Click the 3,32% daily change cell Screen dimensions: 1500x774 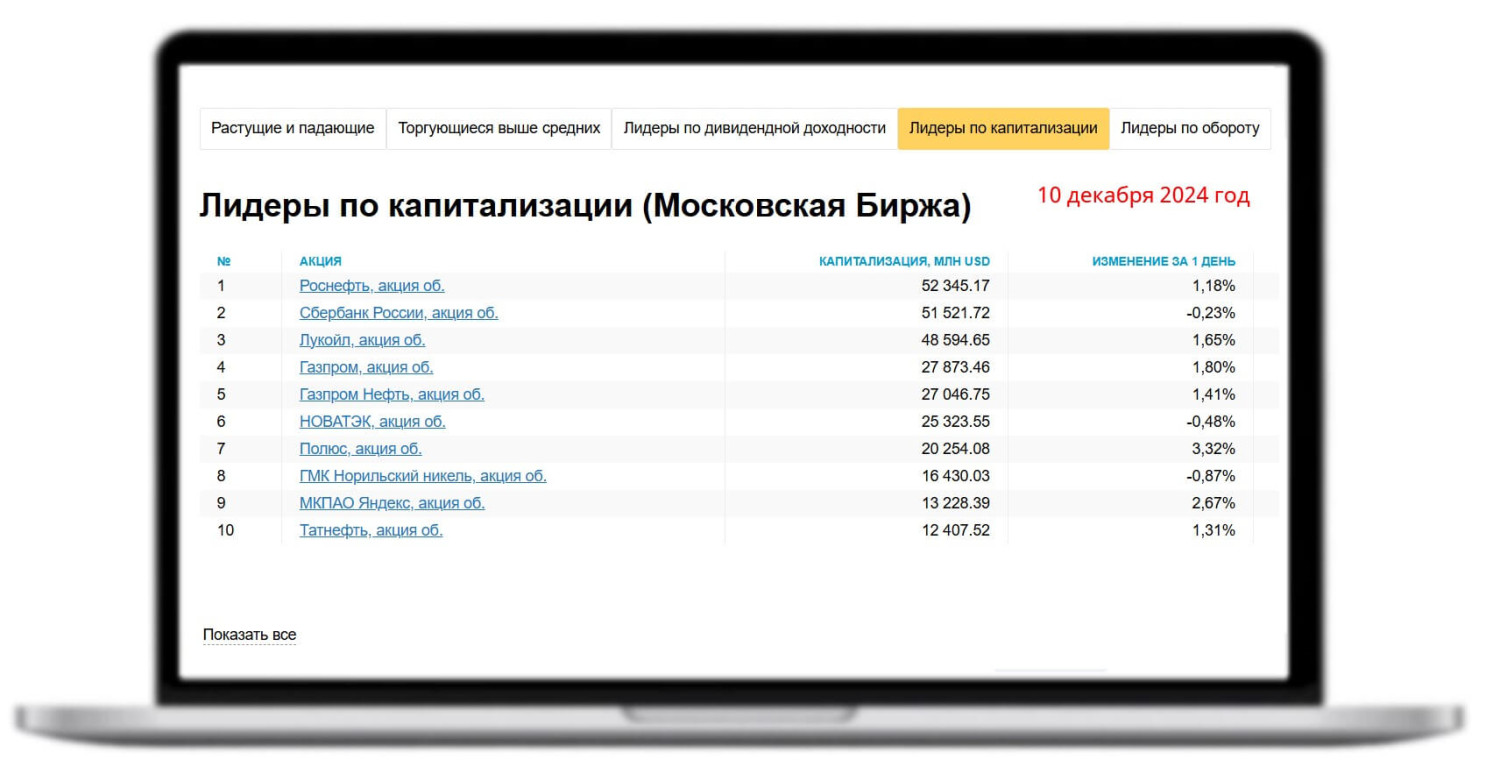tap(1213, 448)
